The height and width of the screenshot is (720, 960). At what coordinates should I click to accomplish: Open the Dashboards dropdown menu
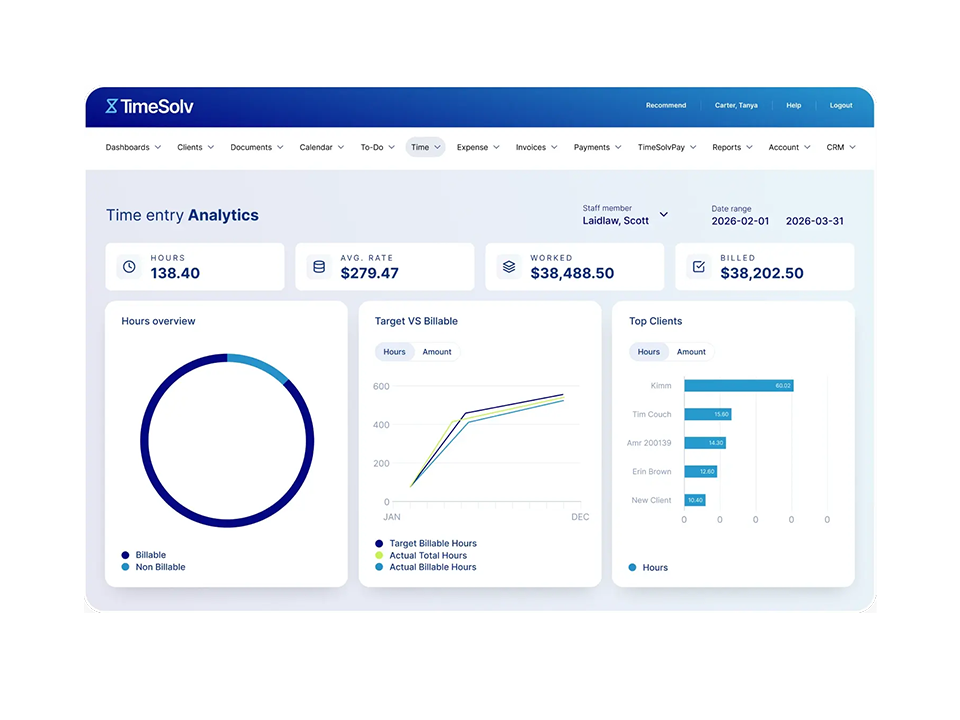(133, 147)
